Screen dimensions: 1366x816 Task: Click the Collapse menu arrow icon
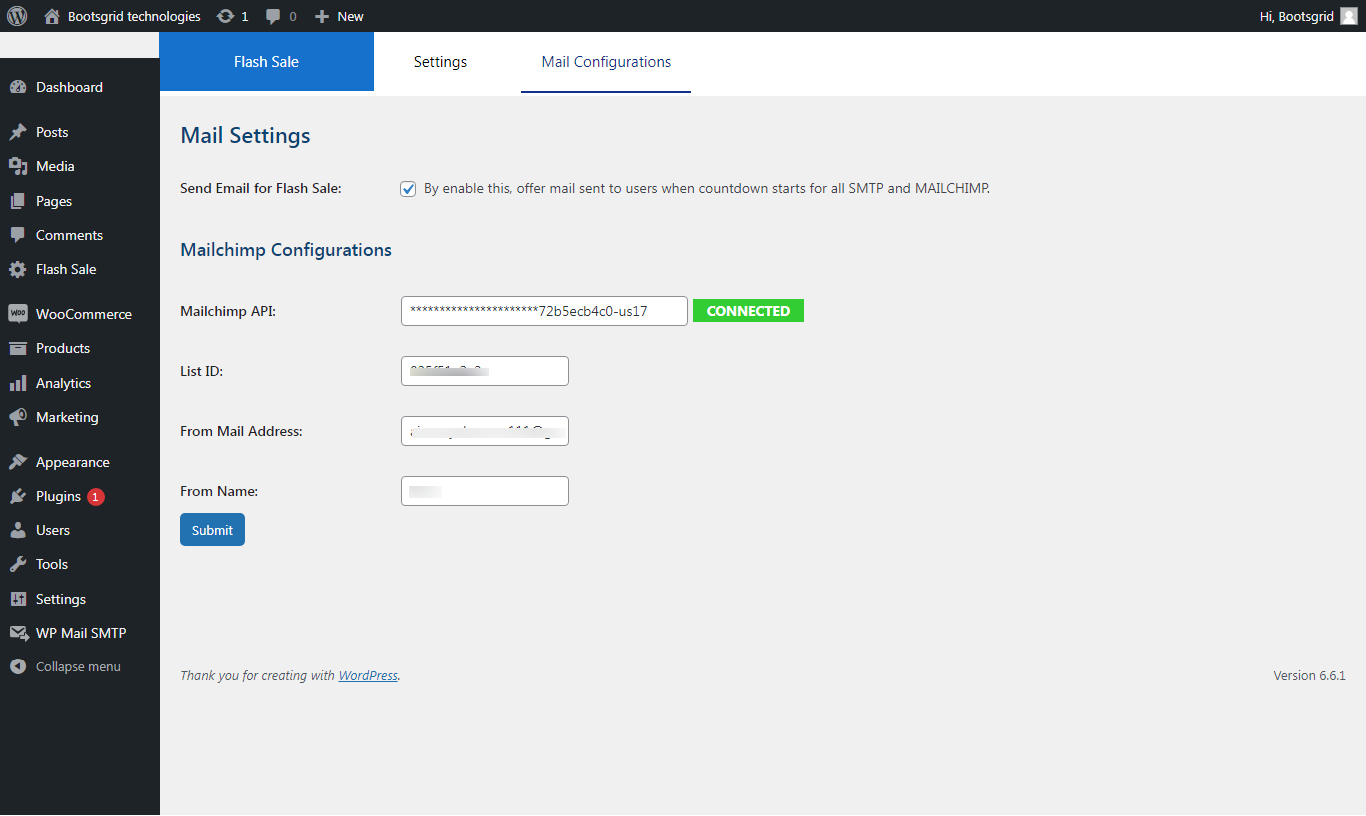tap(17, 666)
